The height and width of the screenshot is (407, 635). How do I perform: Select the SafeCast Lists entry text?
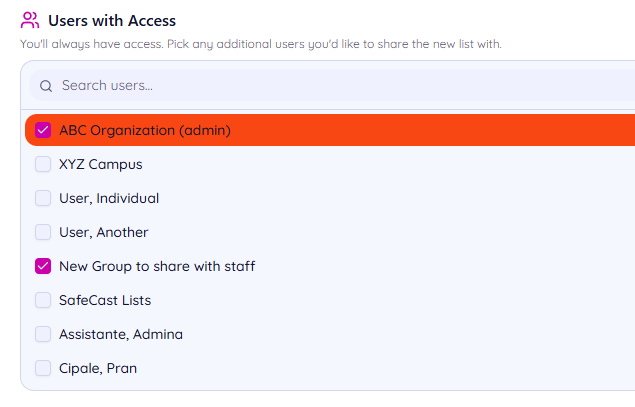pyautogui.click(x=105, y=300)
